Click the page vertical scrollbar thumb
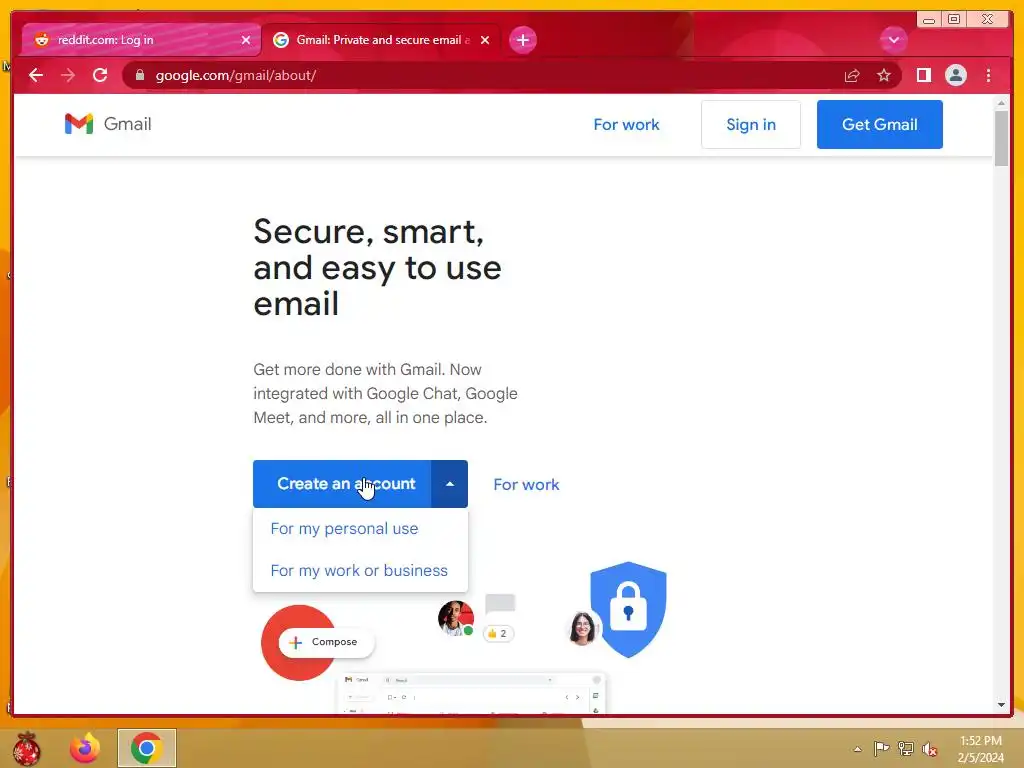Image resolution: width=1024 pixels, height=768 pixels. [x=1001, y=138]
